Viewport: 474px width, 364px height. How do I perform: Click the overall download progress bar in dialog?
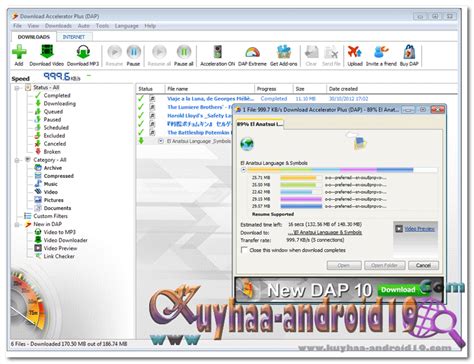pyautogui.click(x=342, y=170)
